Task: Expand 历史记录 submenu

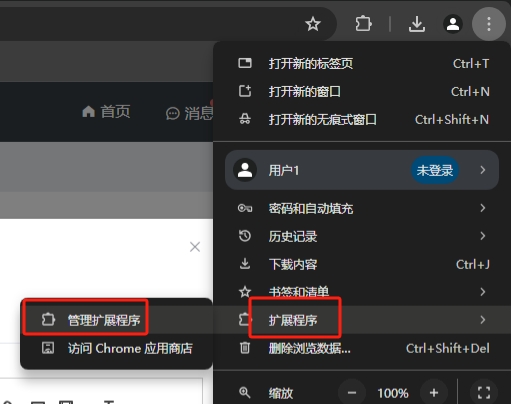Action: coord(363,236)
